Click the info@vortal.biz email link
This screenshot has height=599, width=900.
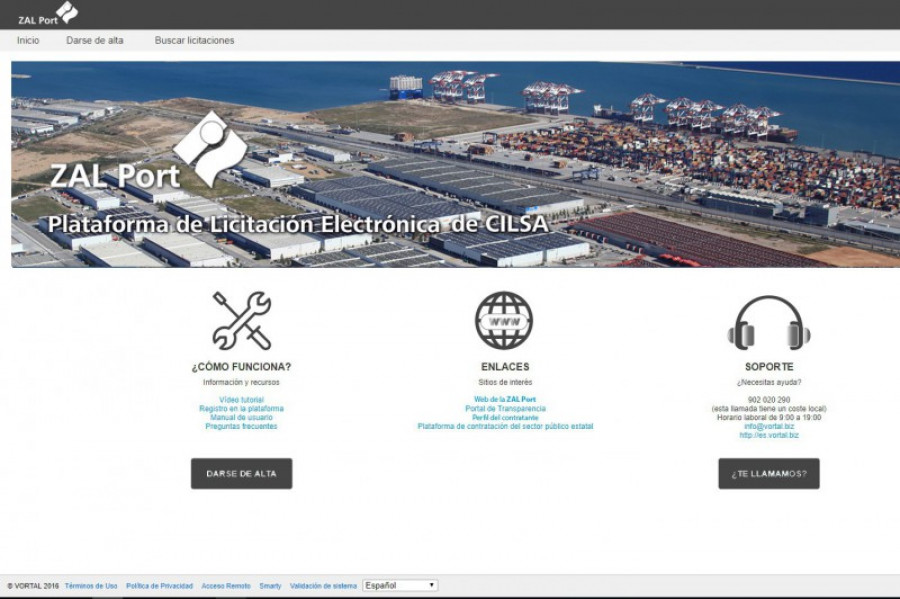(x=769, y=426)
